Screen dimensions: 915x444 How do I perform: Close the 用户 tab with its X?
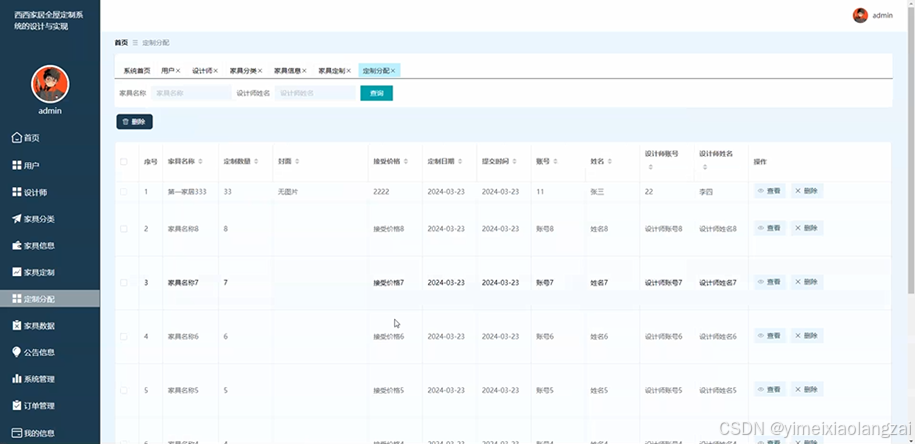(178, 71)
